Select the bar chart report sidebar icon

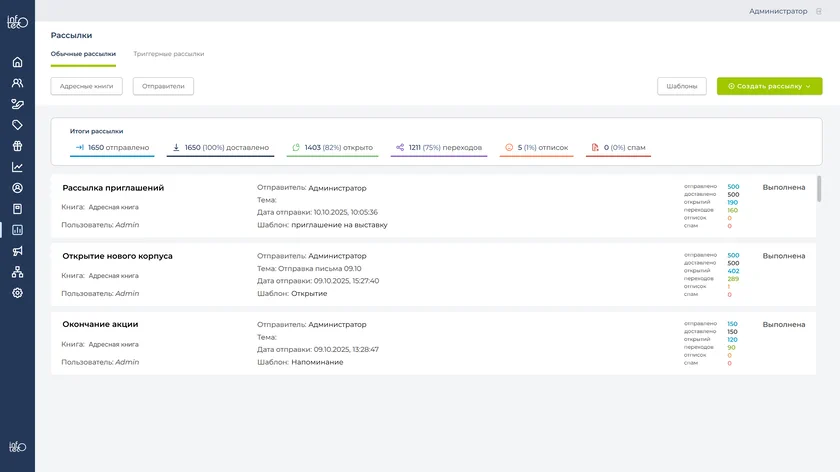coord(17,230)
